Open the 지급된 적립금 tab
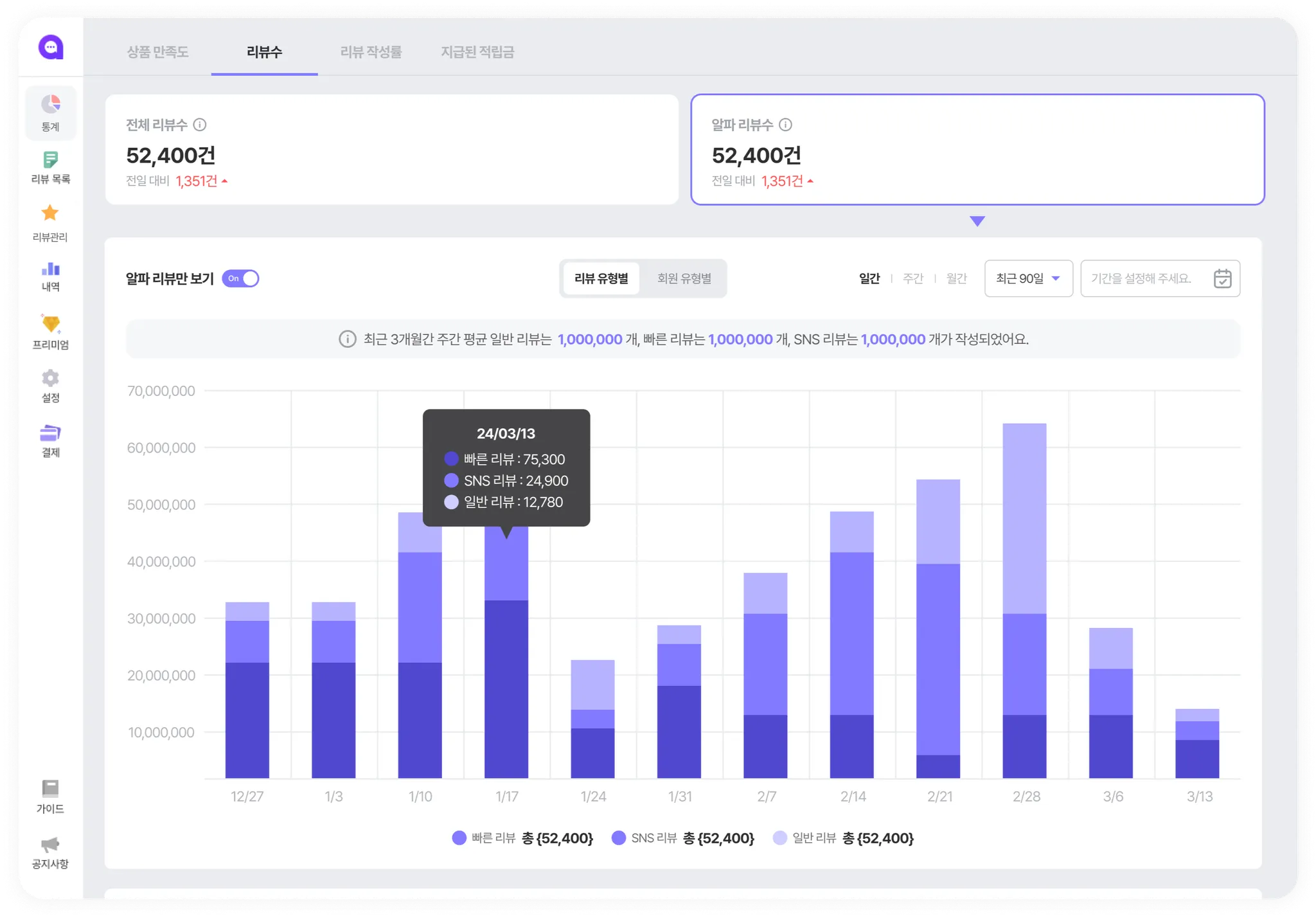The height and width of the screenshot is (918, 1316). tap(477, 52)
